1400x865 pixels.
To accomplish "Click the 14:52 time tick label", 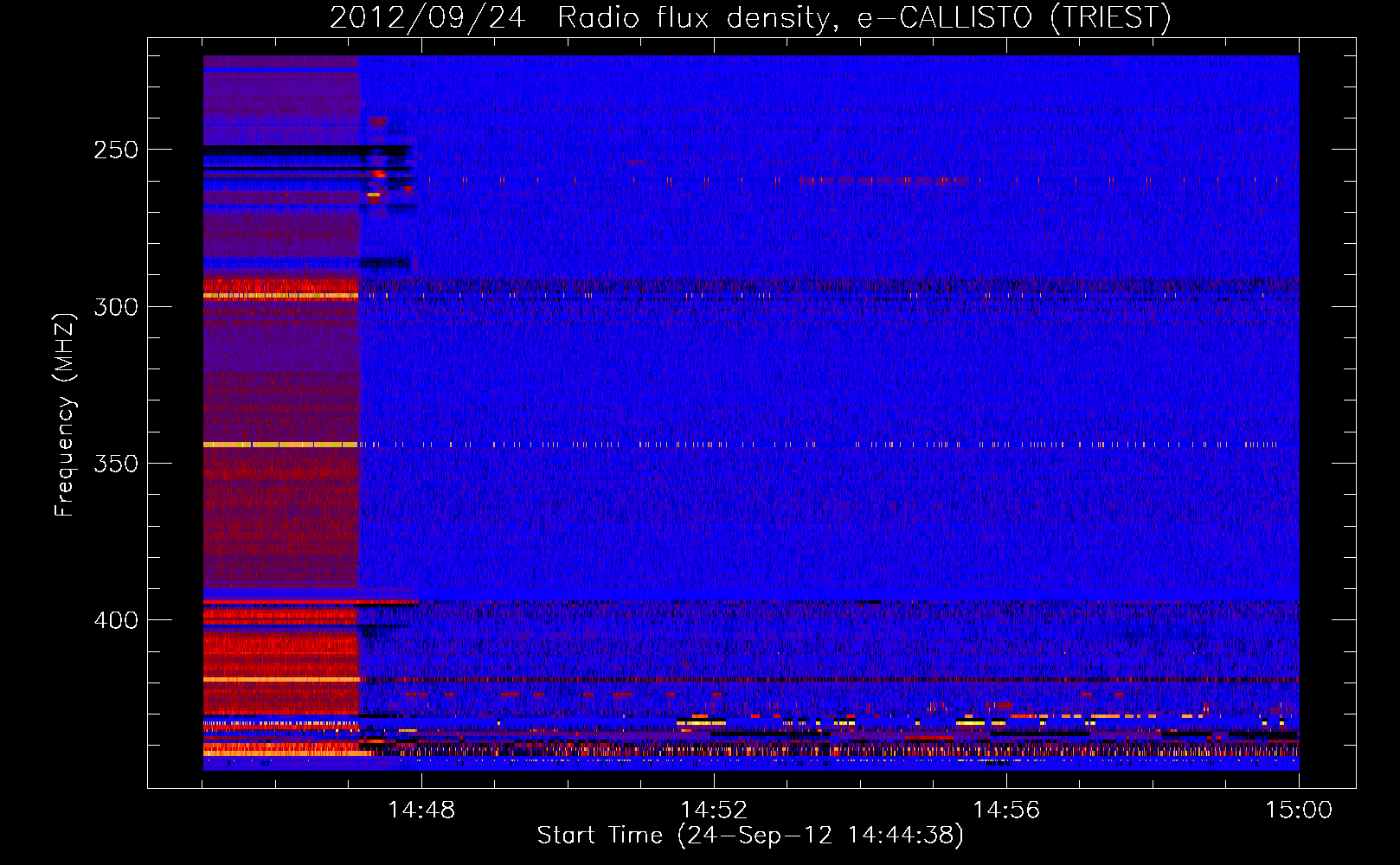I will tap(714, 810).
